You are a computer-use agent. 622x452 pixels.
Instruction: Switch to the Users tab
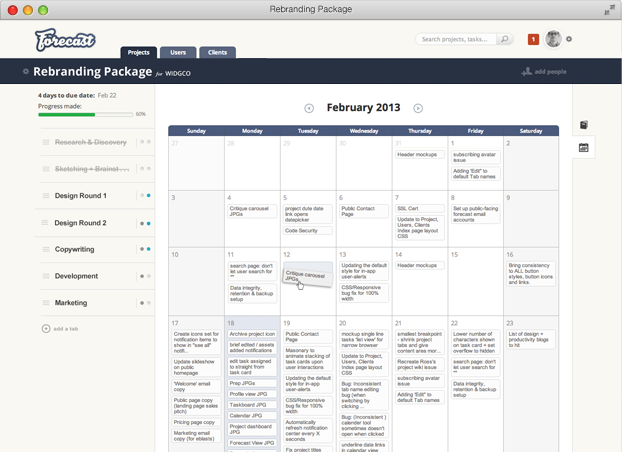tap(178, 52)
